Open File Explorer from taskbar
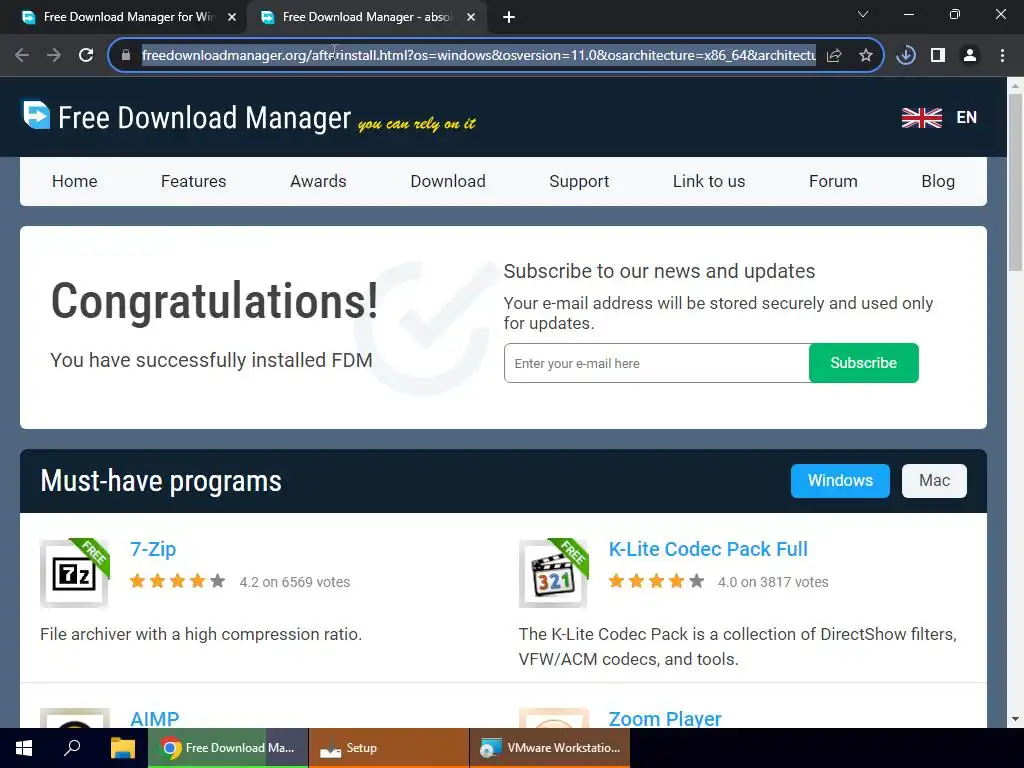 click(x=122, y=748)
